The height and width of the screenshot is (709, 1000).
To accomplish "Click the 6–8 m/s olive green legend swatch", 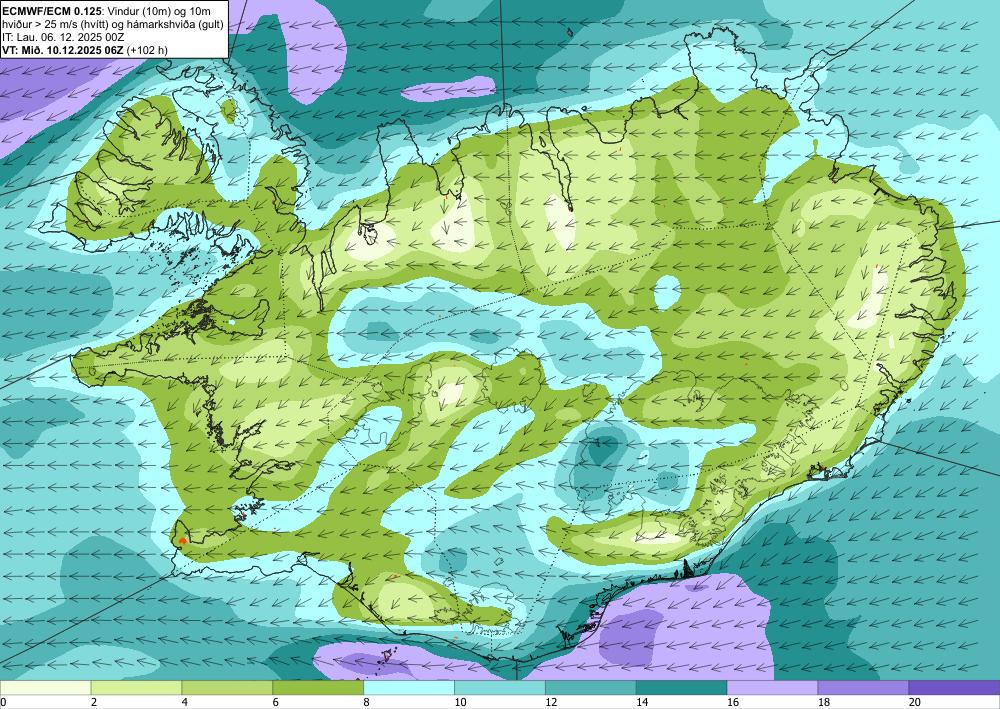I will (318, 688).
